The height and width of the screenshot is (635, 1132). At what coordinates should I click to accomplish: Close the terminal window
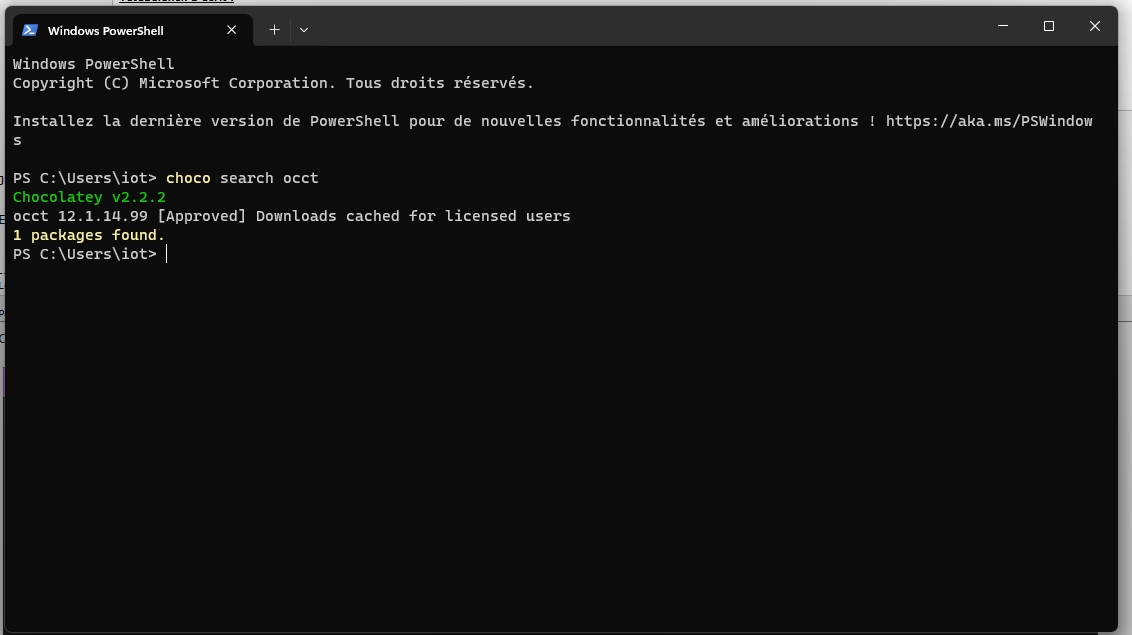pyautogui.click(x=1095, y=27)
